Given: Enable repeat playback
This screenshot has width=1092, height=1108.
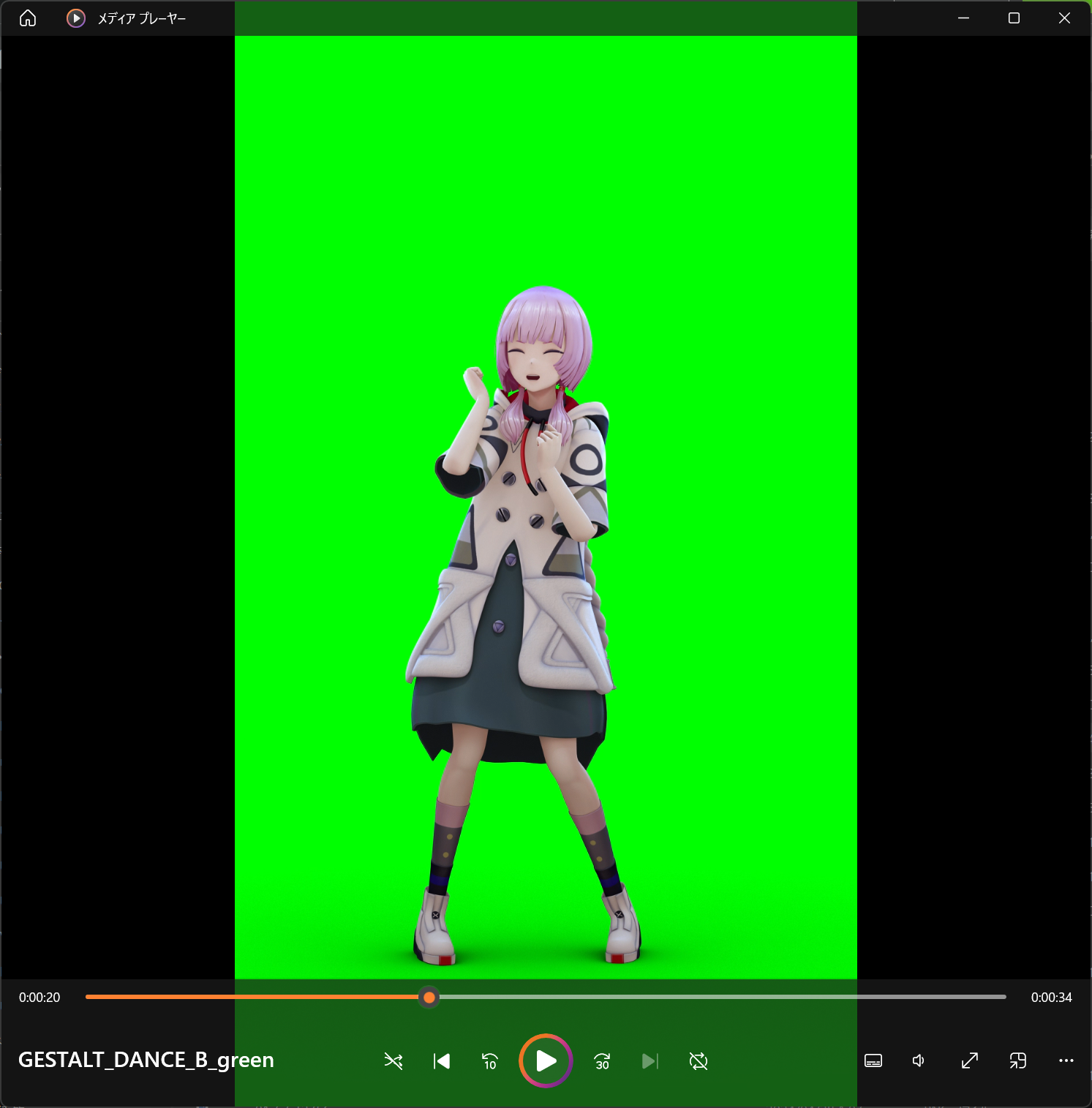Looking at the screenshot, I should click(x=698, y=1061).
